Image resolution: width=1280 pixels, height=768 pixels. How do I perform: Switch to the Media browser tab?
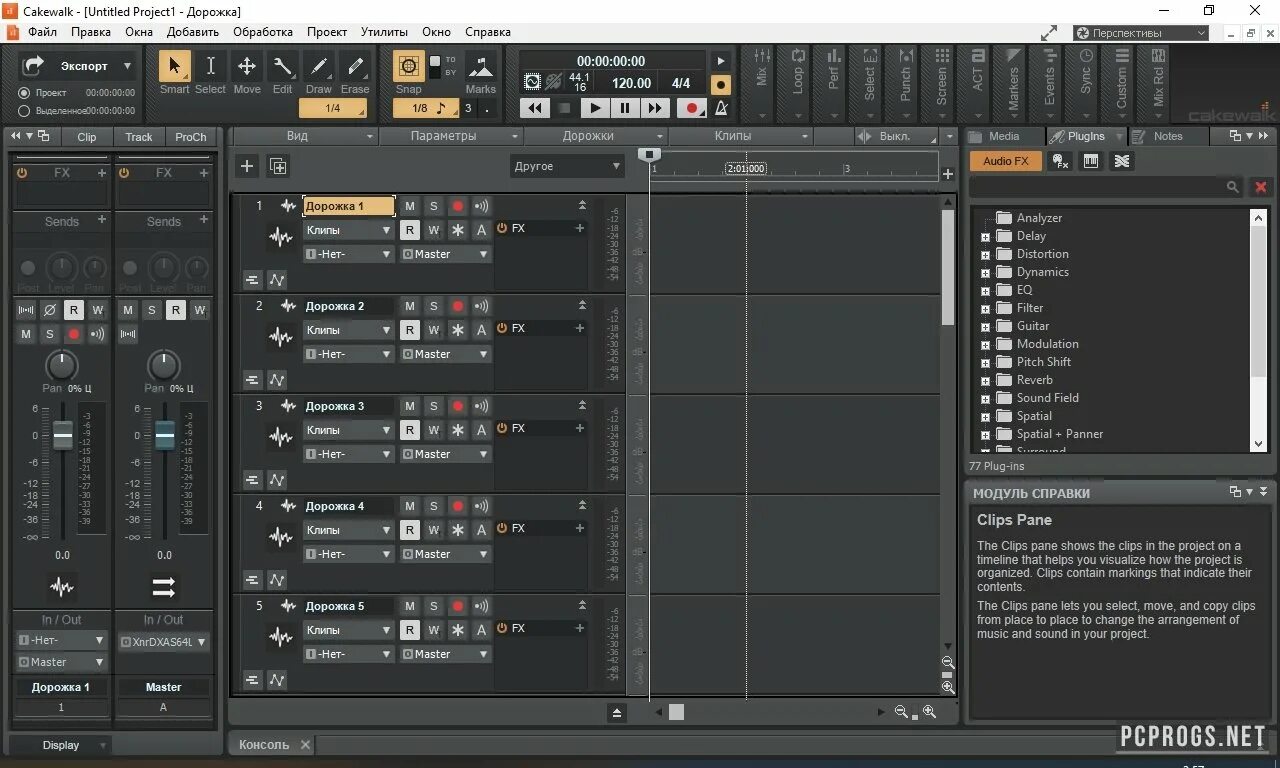click(x=1004, y=136)
